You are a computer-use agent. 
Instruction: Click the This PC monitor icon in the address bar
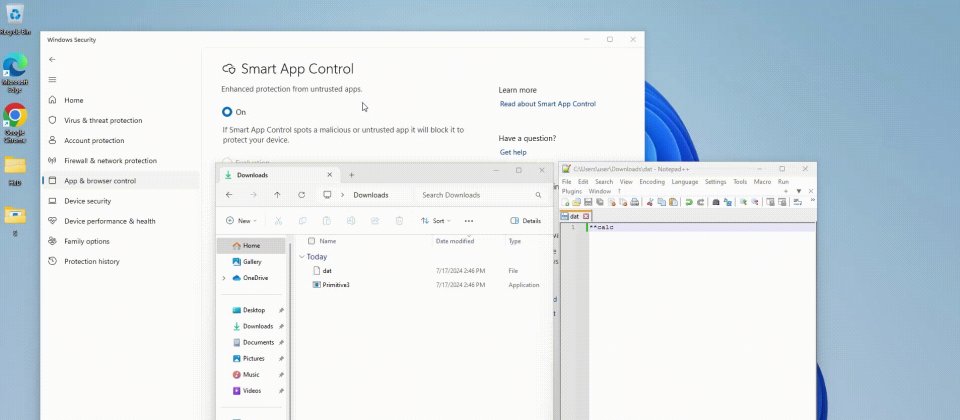pos(327,195)
